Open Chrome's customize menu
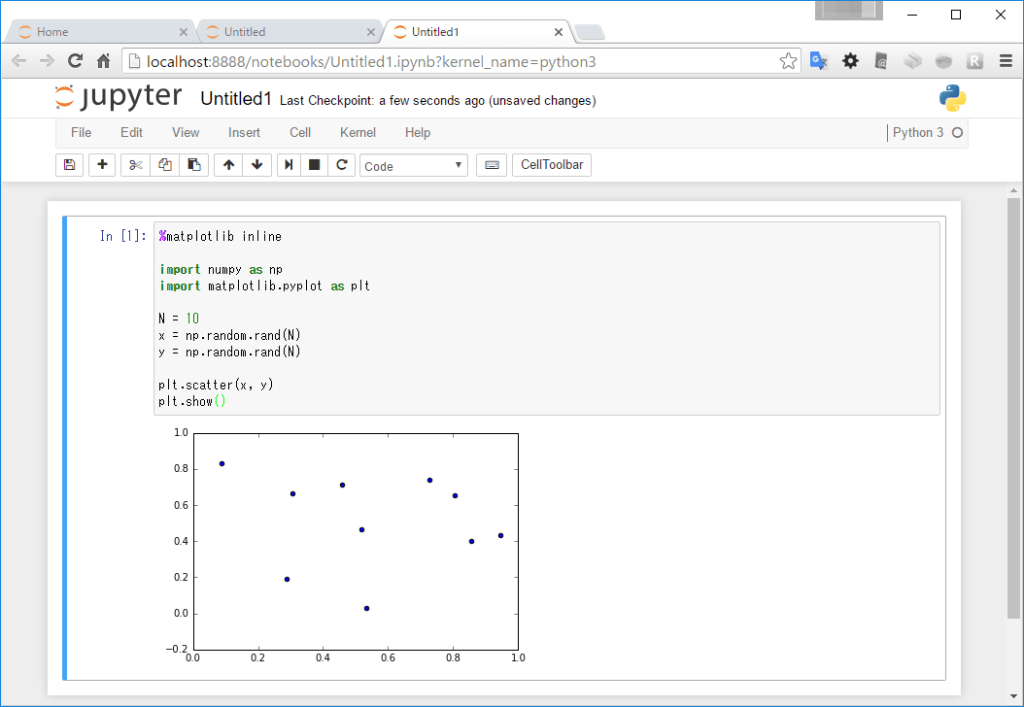 point(1006,60)
